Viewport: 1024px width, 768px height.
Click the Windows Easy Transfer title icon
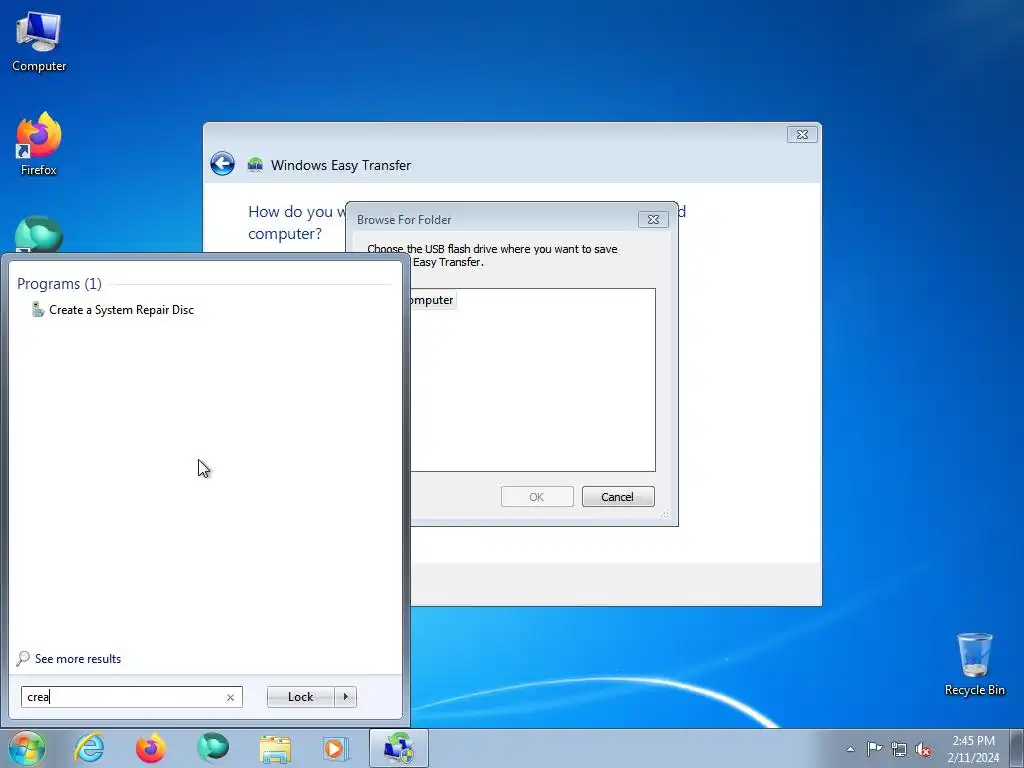tap(255, 165)
